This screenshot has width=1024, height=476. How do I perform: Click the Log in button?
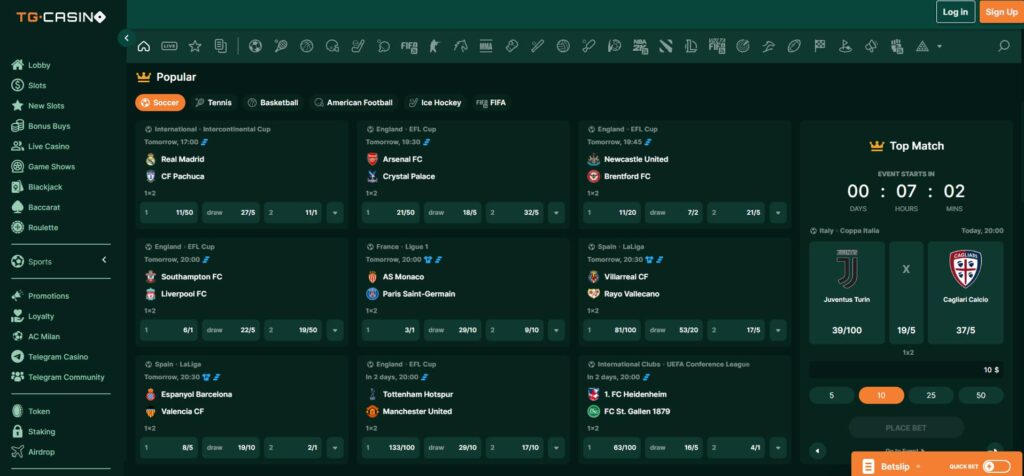(955, 12)
